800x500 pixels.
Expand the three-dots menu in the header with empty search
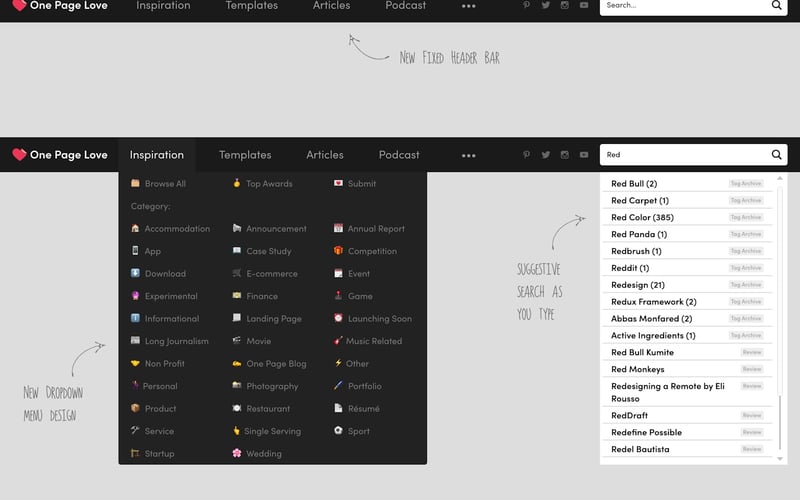coord(468,6)
